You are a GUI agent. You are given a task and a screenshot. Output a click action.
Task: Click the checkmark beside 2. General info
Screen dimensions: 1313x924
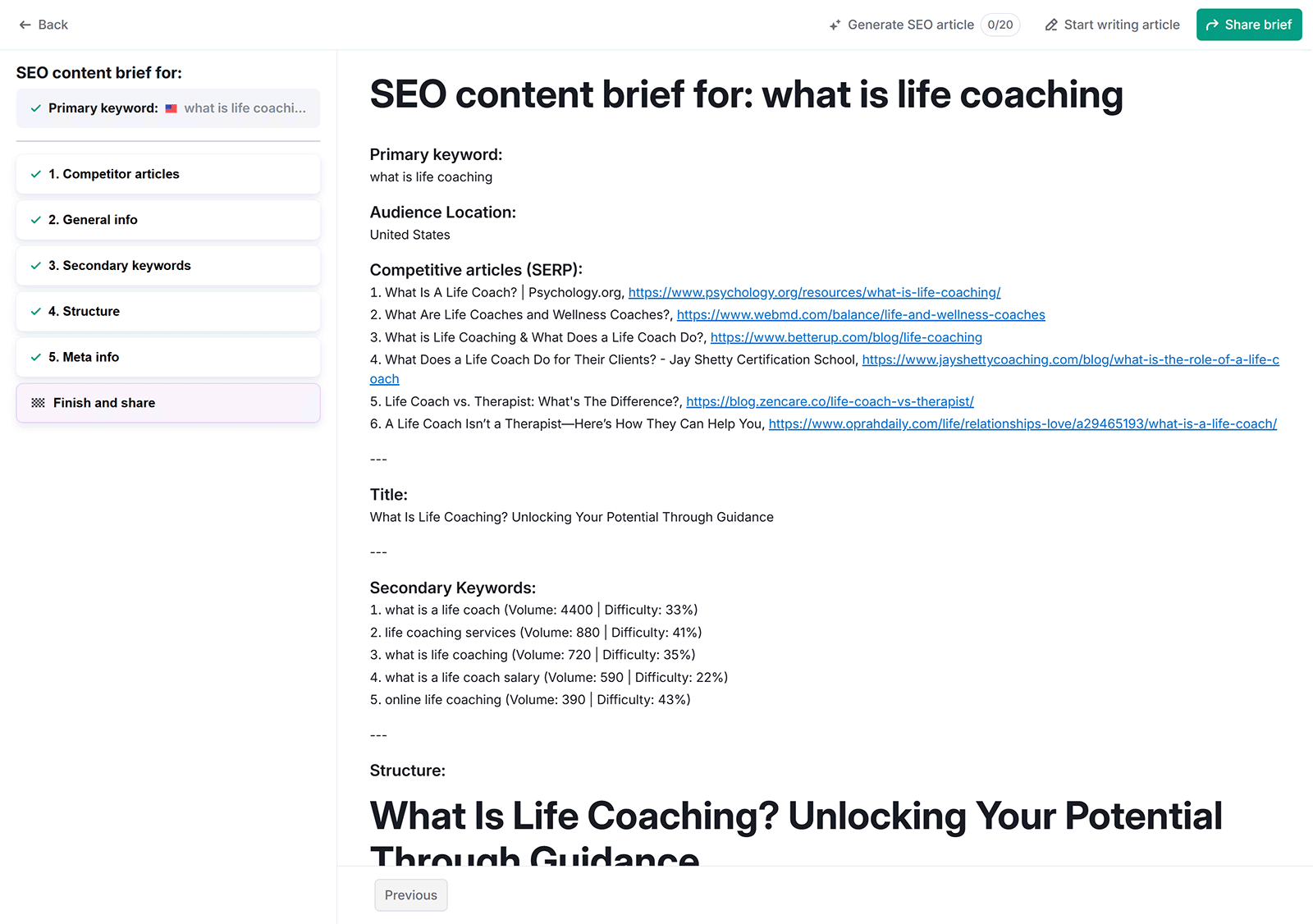[35, 219]
